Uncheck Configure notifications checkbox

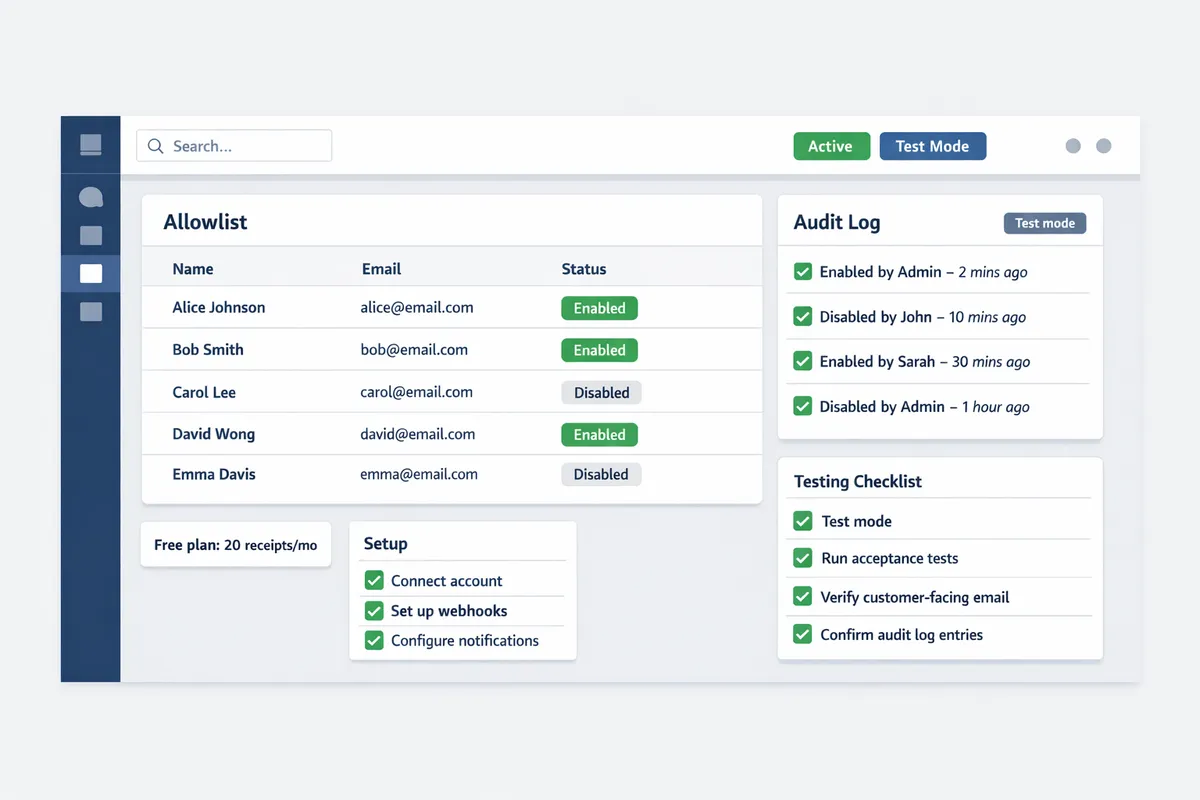coord(374,640)
